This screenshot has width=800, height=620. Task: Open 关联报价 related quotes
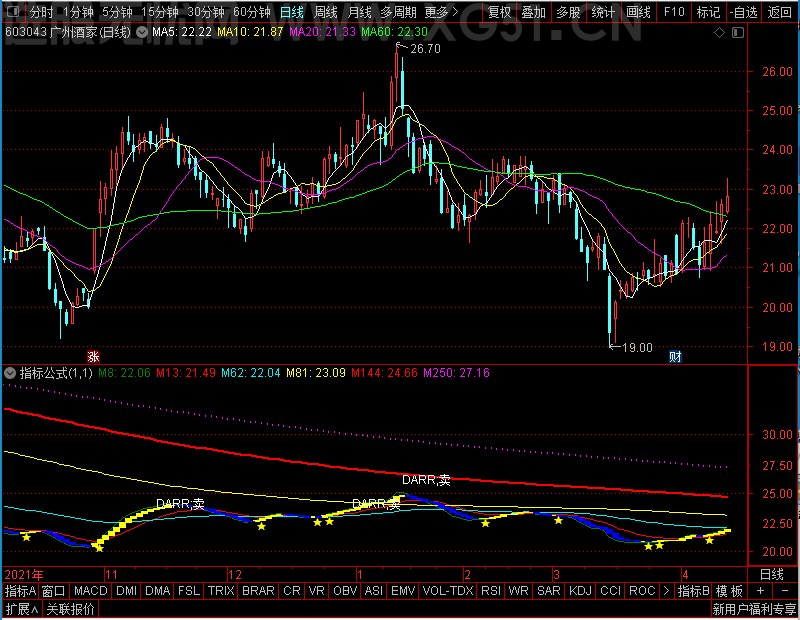click(70, 609)
